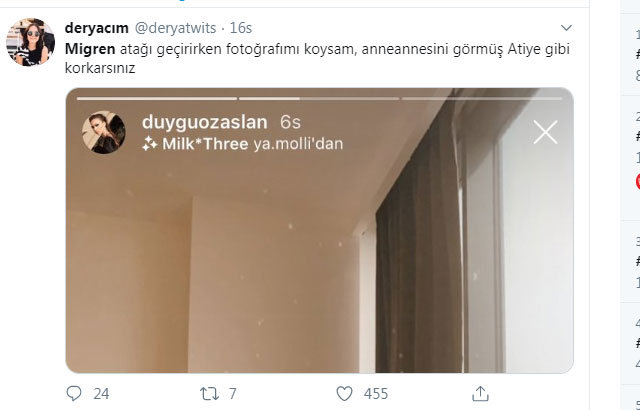Image resolution: width=640 pixels, height=410 pixels.
Task: Open the share upload arrow icon
Action: (x=480, y=394)
